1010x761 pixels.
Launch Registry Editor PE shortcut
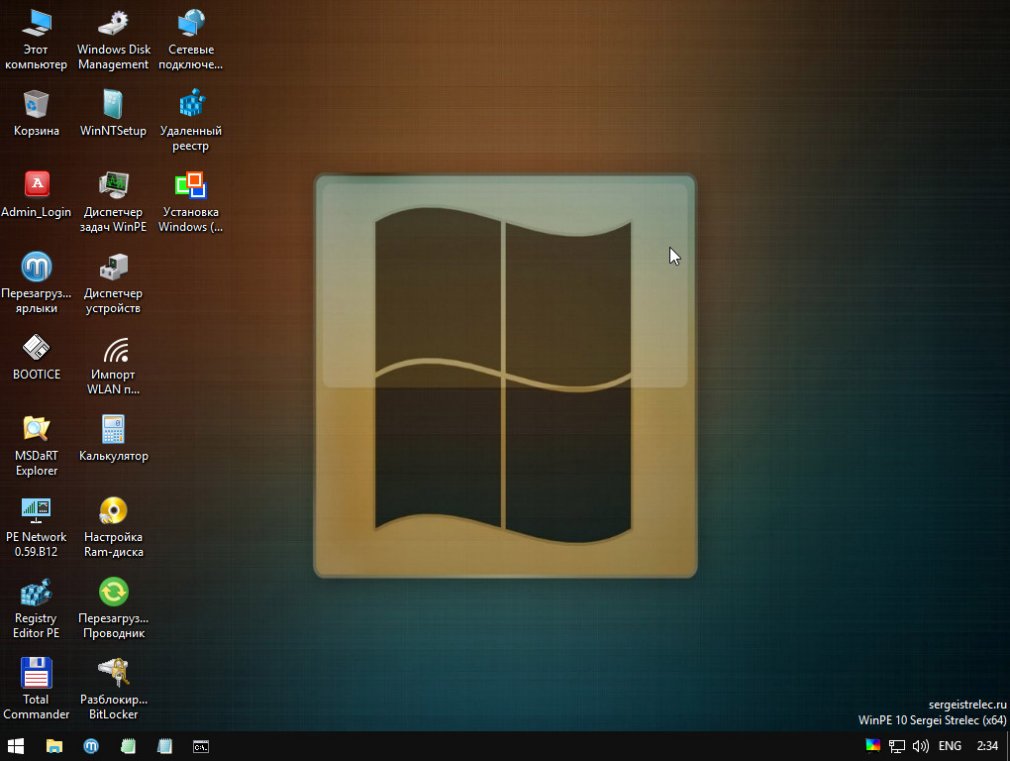point(36,608)
